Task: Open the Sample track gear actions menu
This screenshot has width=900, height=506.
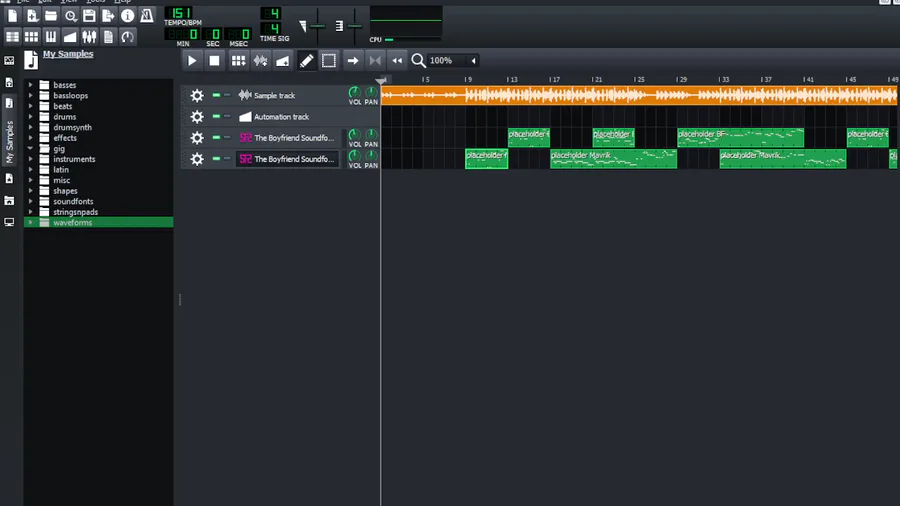Action: [197, 95]
